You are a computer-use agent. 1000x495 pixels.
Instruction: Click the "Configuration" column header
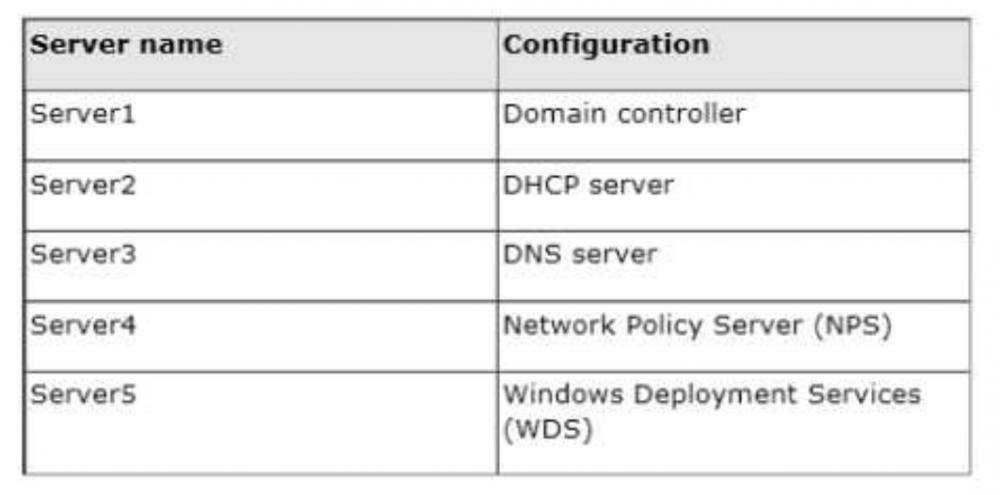point(606,45)
